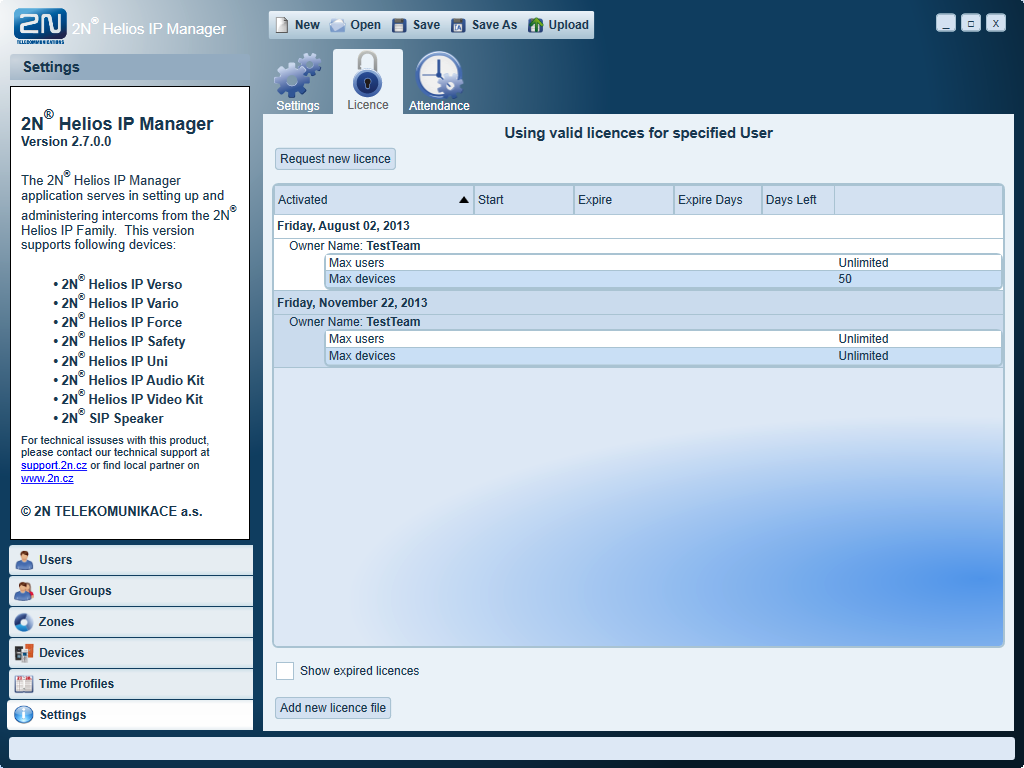The height and width of the screenshot is (768, 1024).
Task: Minimize the Helios IP Manager window
Action: pos(946,23)
